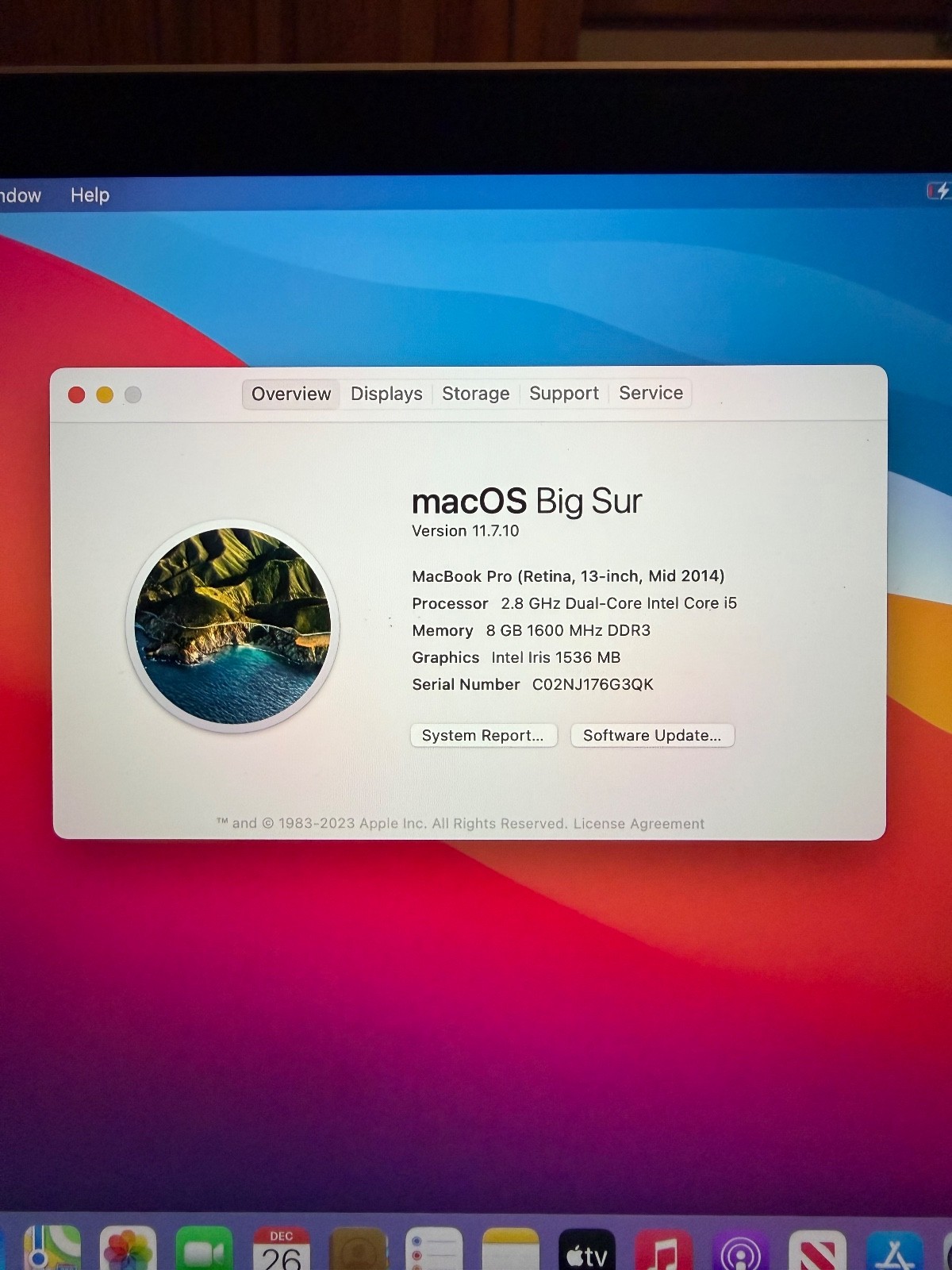The width and height of the screenshot is (952, 1270).
Task: Open the Storage tab
Action: pyautogui.click(x=475, y=394)
